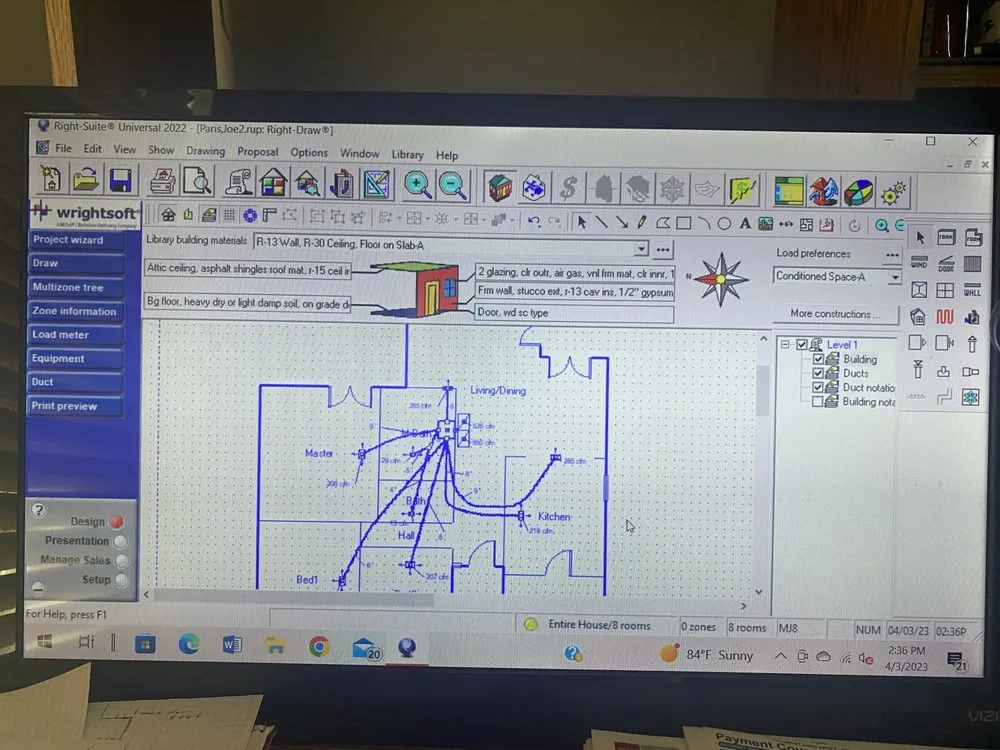1000x750 pixels.
Task: Select the red radiant coil tool
Action: [x=945, y=317]
